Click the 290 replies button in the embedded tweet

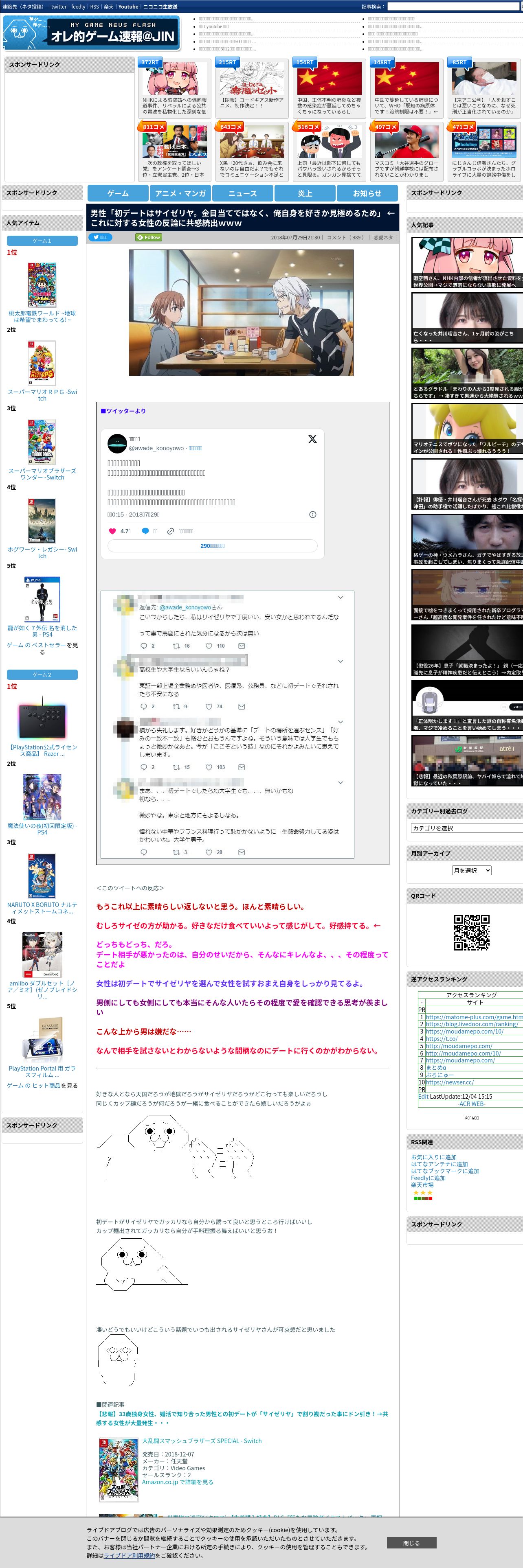point(213,546)
